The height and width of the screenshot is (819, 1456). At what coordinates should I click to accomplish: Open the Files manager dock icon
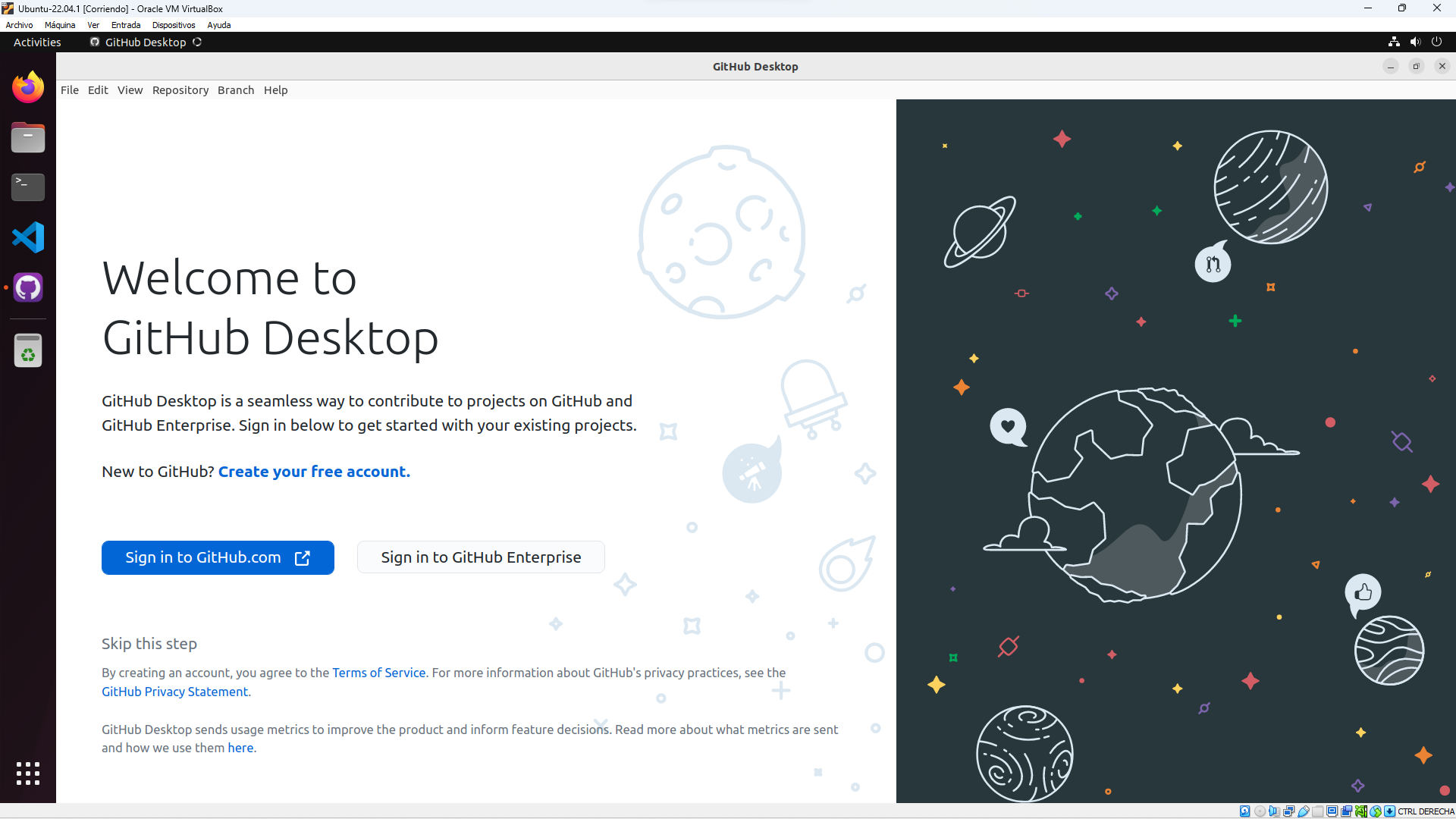click(28, 138)
